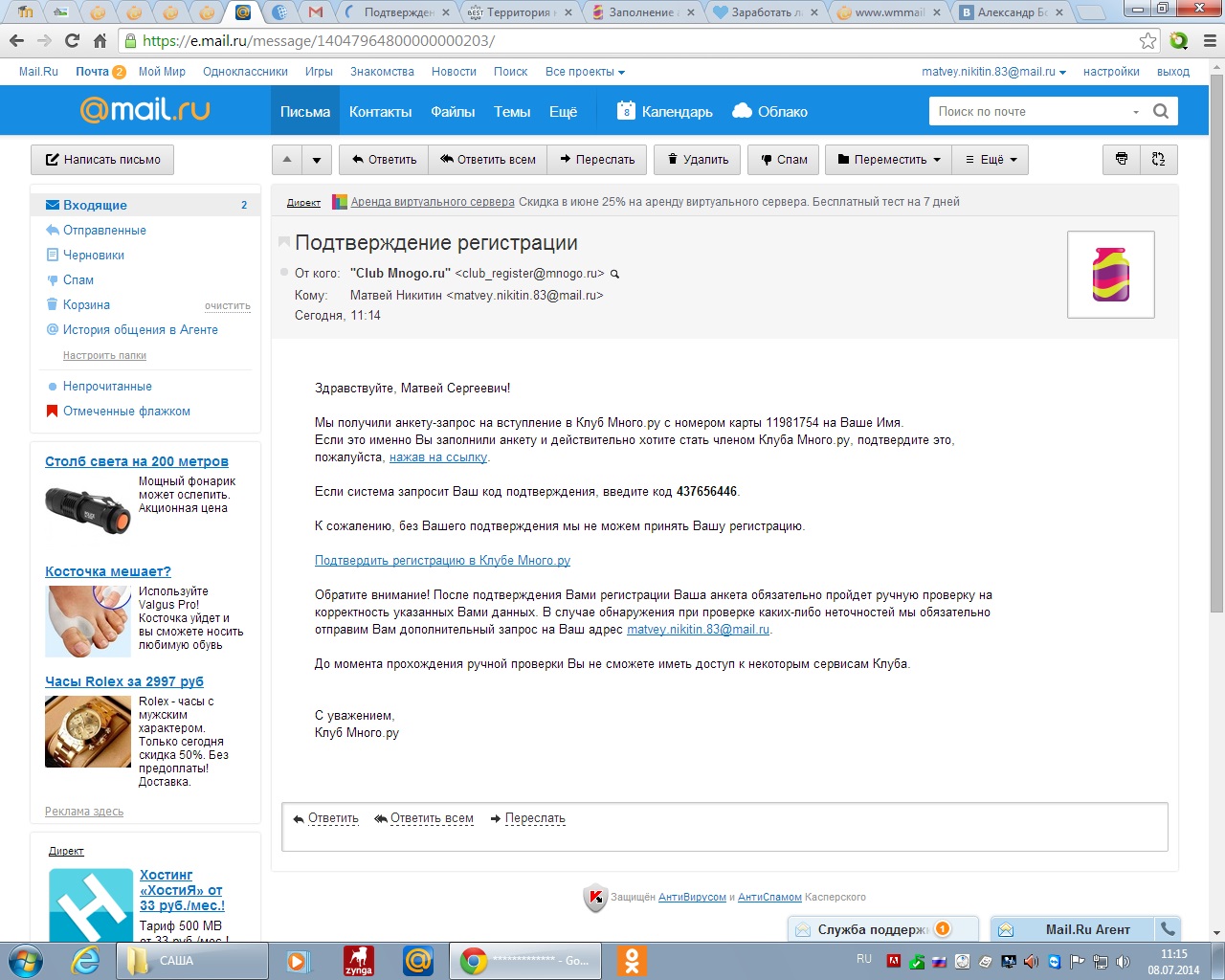Open the Входящие inbox folder
The width and height of the screenshot is (1225, 980).
click(x=145, y=205)
